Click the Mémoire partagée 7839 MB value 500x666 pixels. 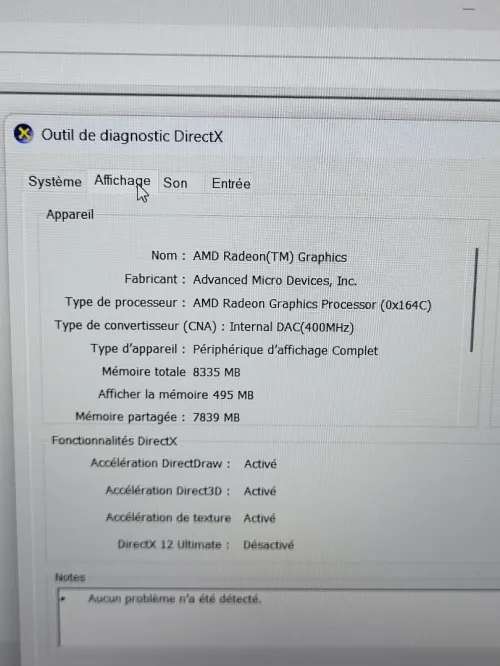(216, 418)
